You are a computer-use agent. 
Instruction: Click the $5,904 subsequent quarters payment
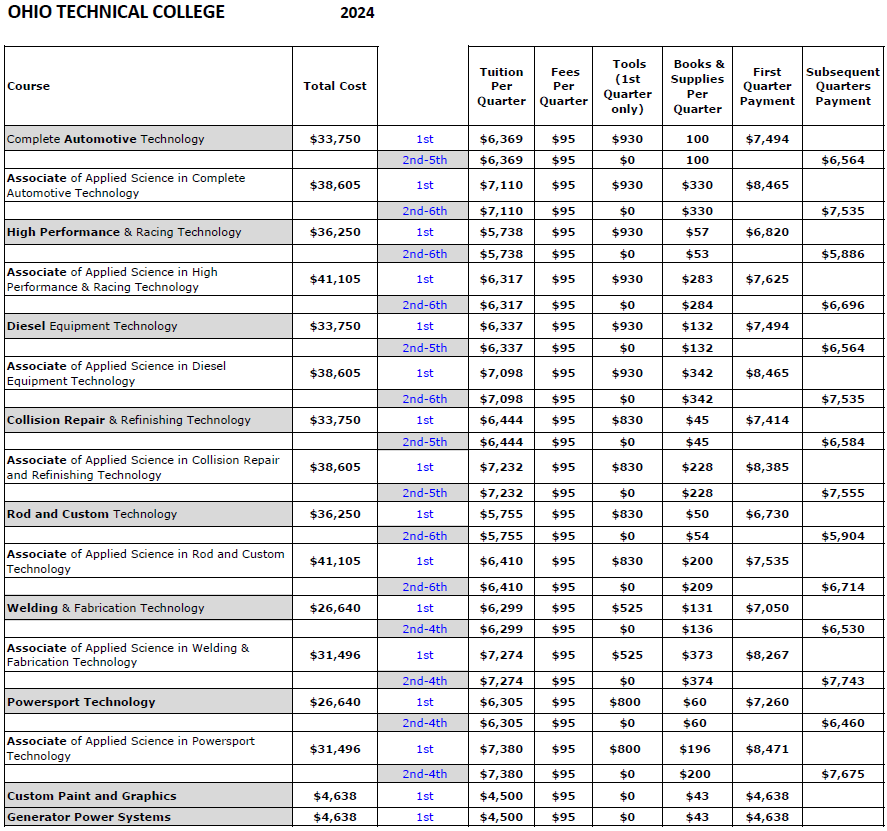(x=843, y=536)
